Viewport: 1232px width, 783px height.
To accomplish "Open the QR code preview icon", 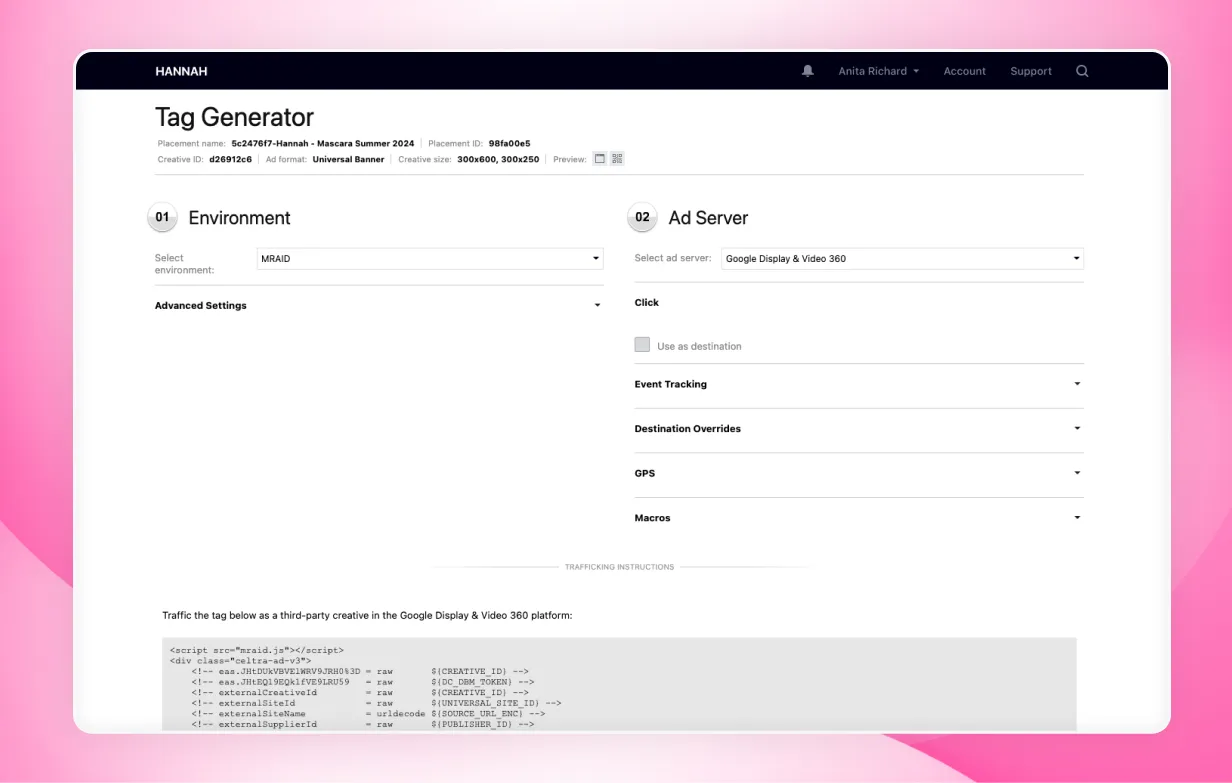I will (617, 159).
